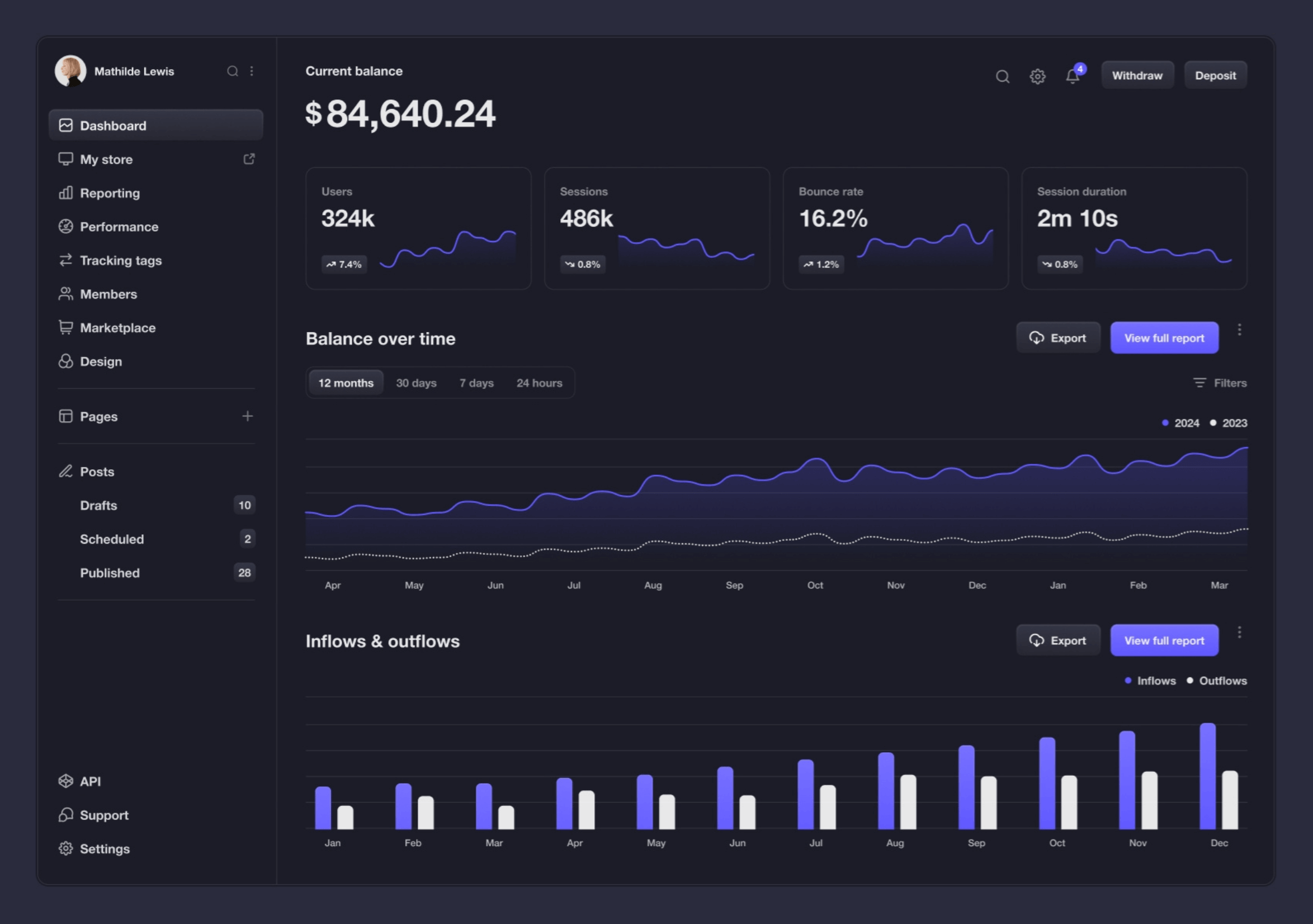This screenshot has width=1313, height=924.
Task: Open Inflows & outflows more-options menu
Action: tap(1239, 632)
